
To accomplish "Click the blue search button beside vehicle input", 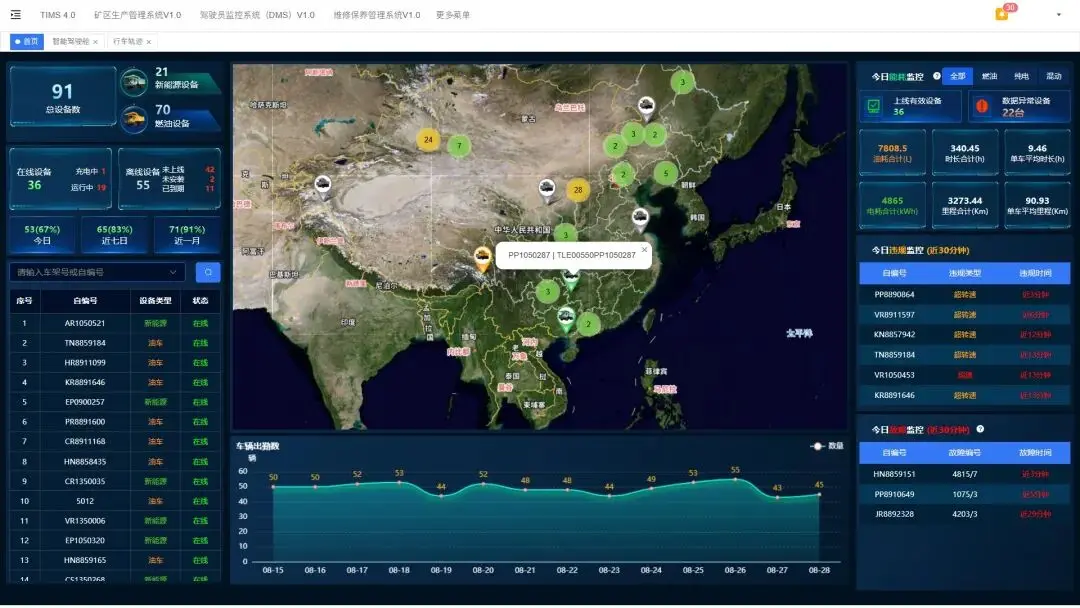I will pyautogui.click(x=208, y=272).
